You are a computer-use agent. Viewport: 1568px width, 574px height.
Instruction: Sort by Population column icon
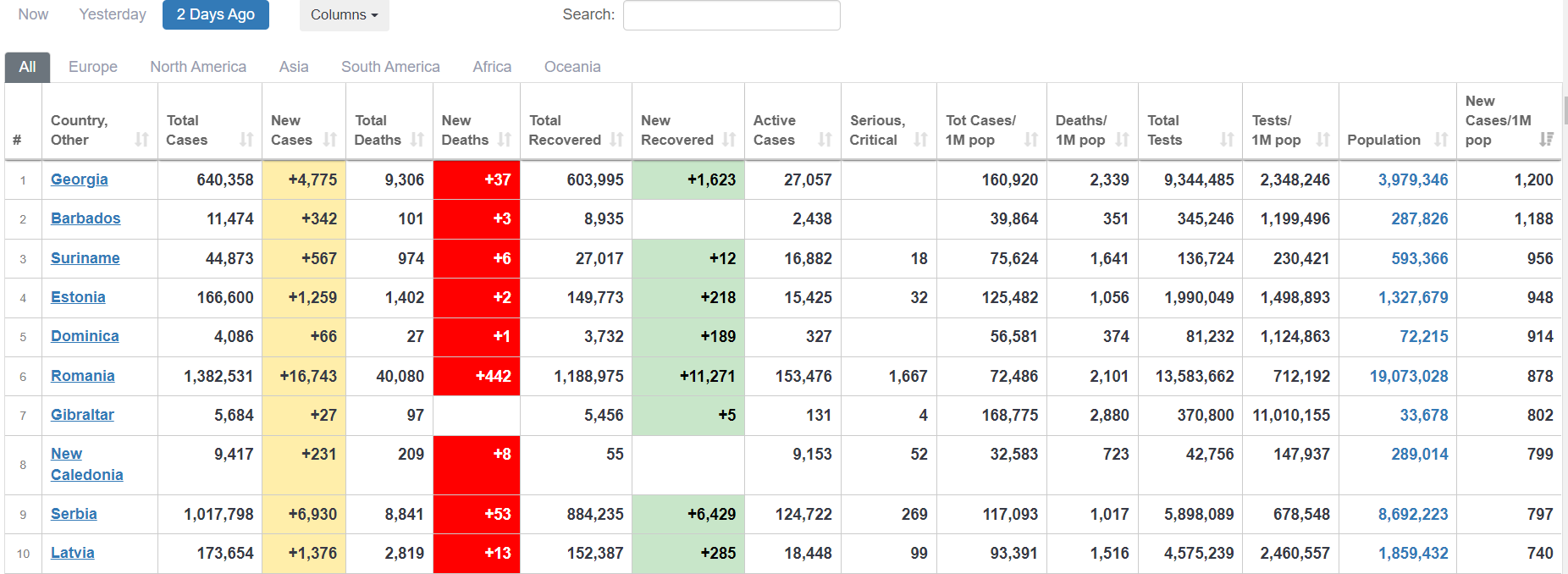pos(1441,140)
